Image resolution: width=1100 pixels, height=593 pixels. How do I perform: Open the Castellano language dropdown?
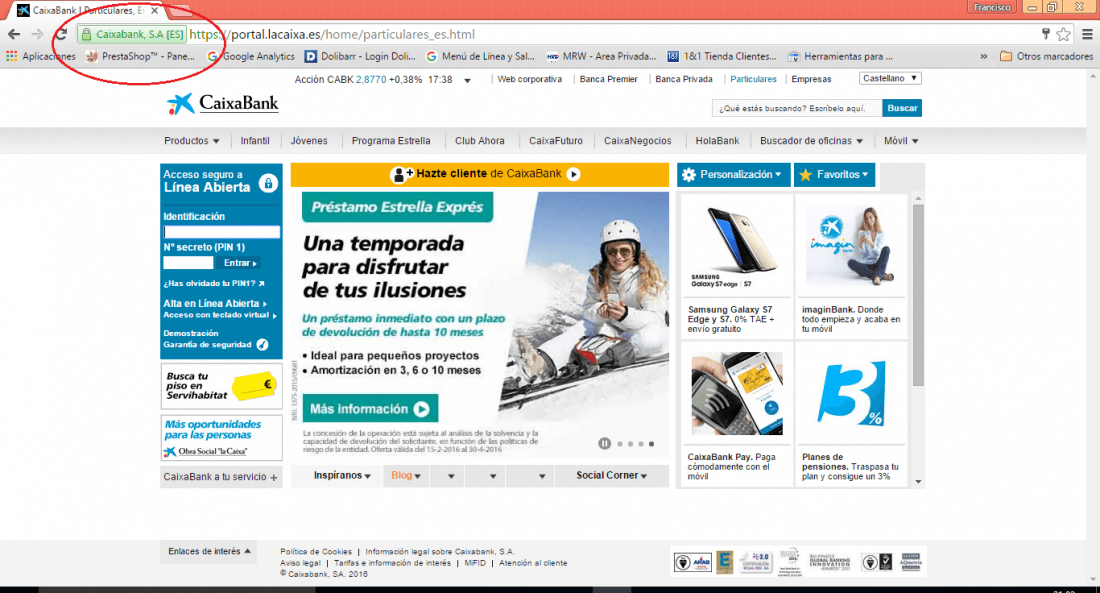coord(890,79)
